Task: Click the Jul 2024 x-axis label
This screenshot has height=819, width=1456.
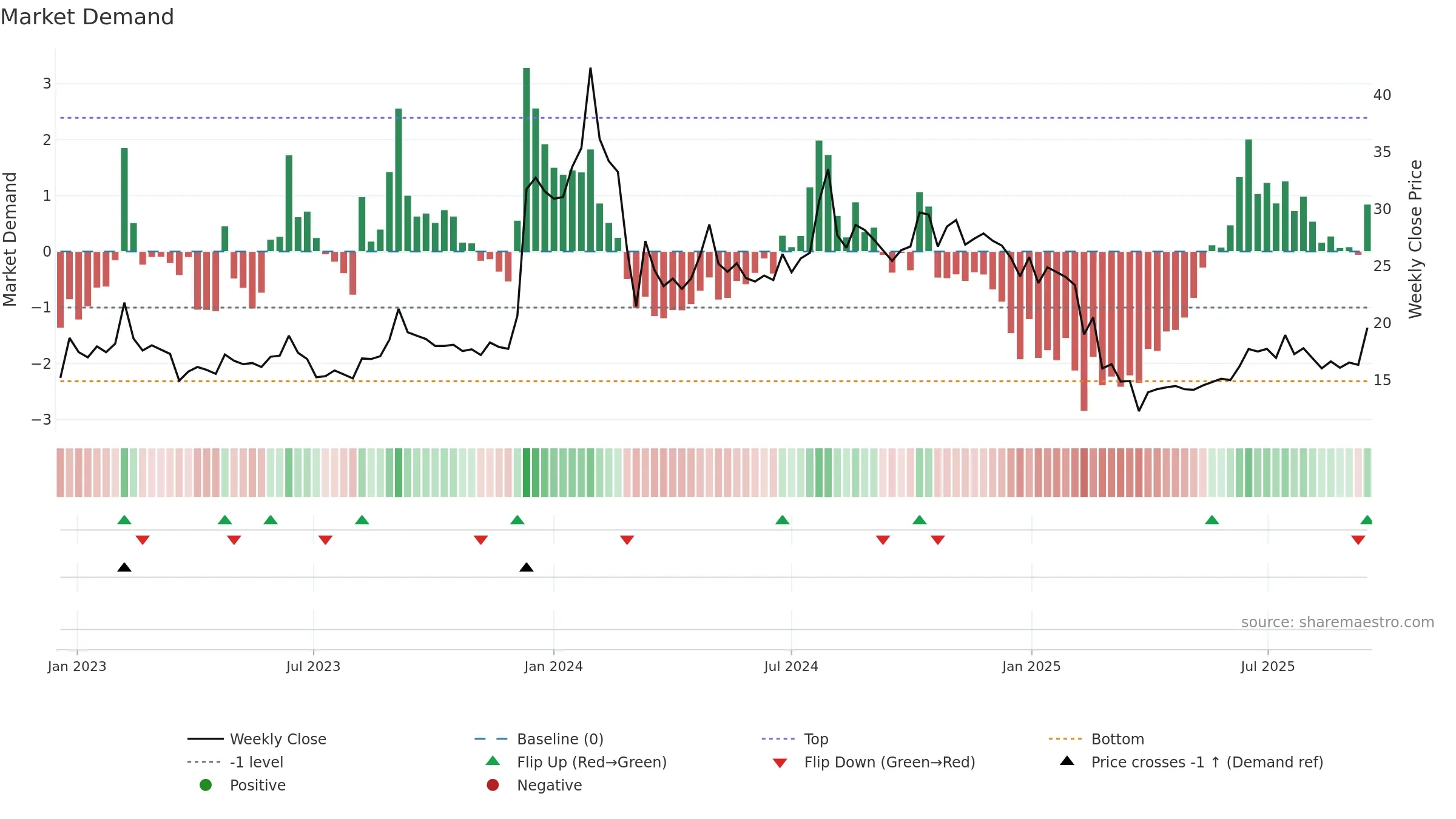Action: (791, 667)
